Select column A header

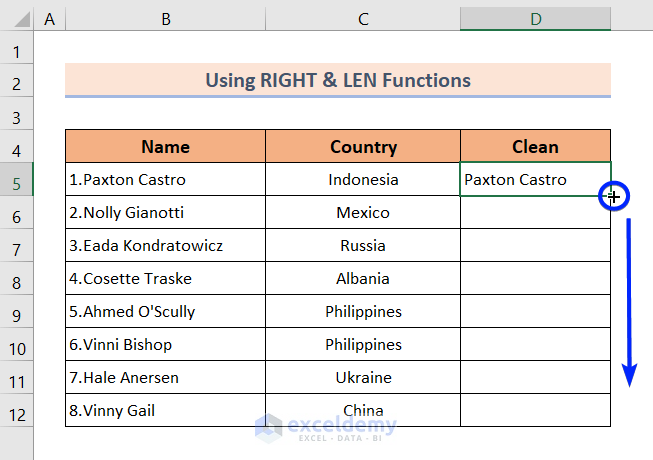pyautogui.click(x=50, y=18)
